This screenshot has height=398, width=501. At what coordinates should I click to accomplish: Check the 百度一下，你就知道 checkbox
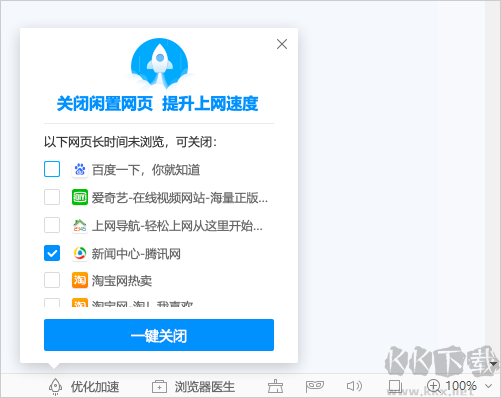click(52, 169)
